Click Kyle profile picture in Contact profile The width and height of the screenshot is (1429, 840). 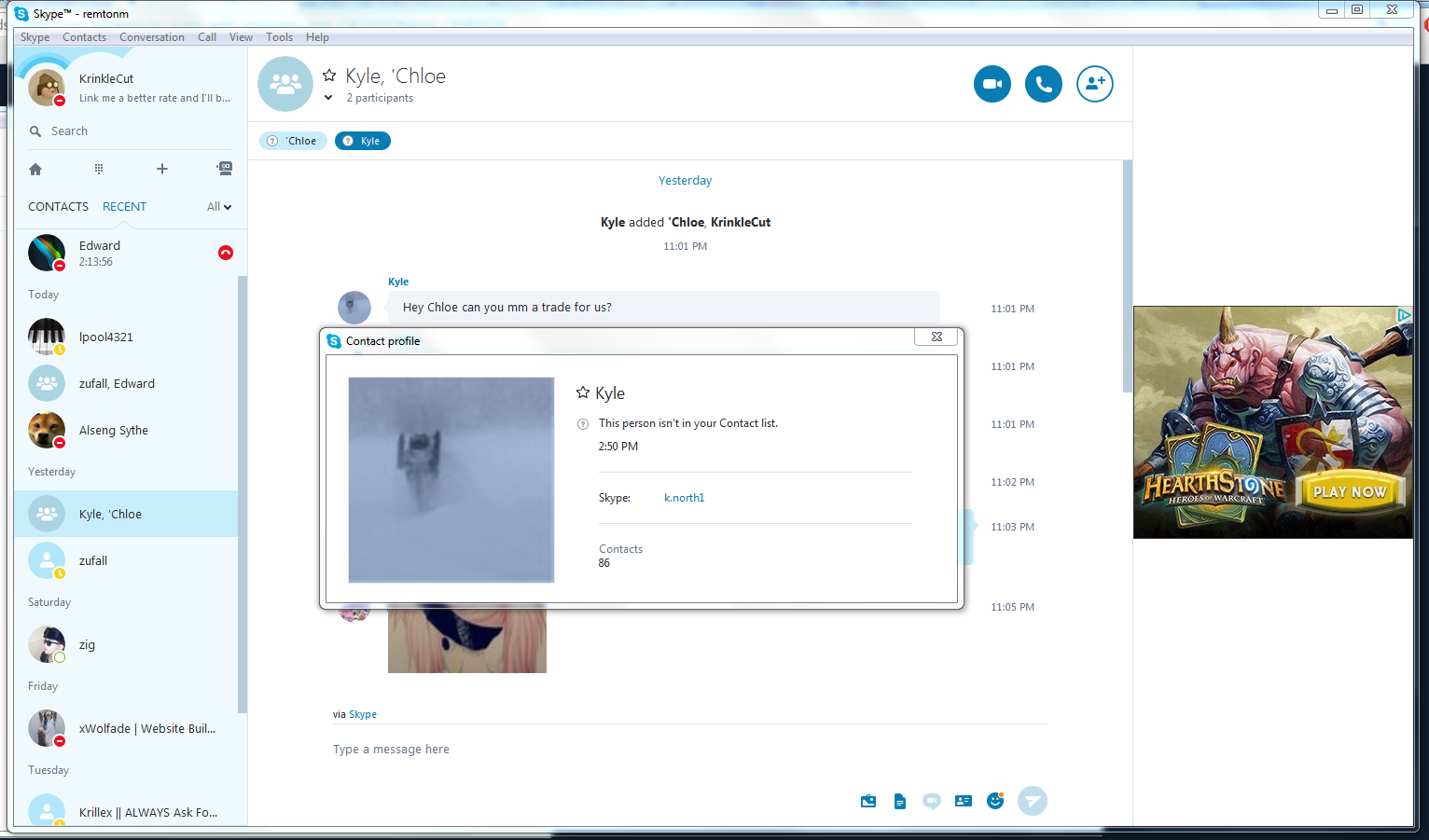pos(451,480)
